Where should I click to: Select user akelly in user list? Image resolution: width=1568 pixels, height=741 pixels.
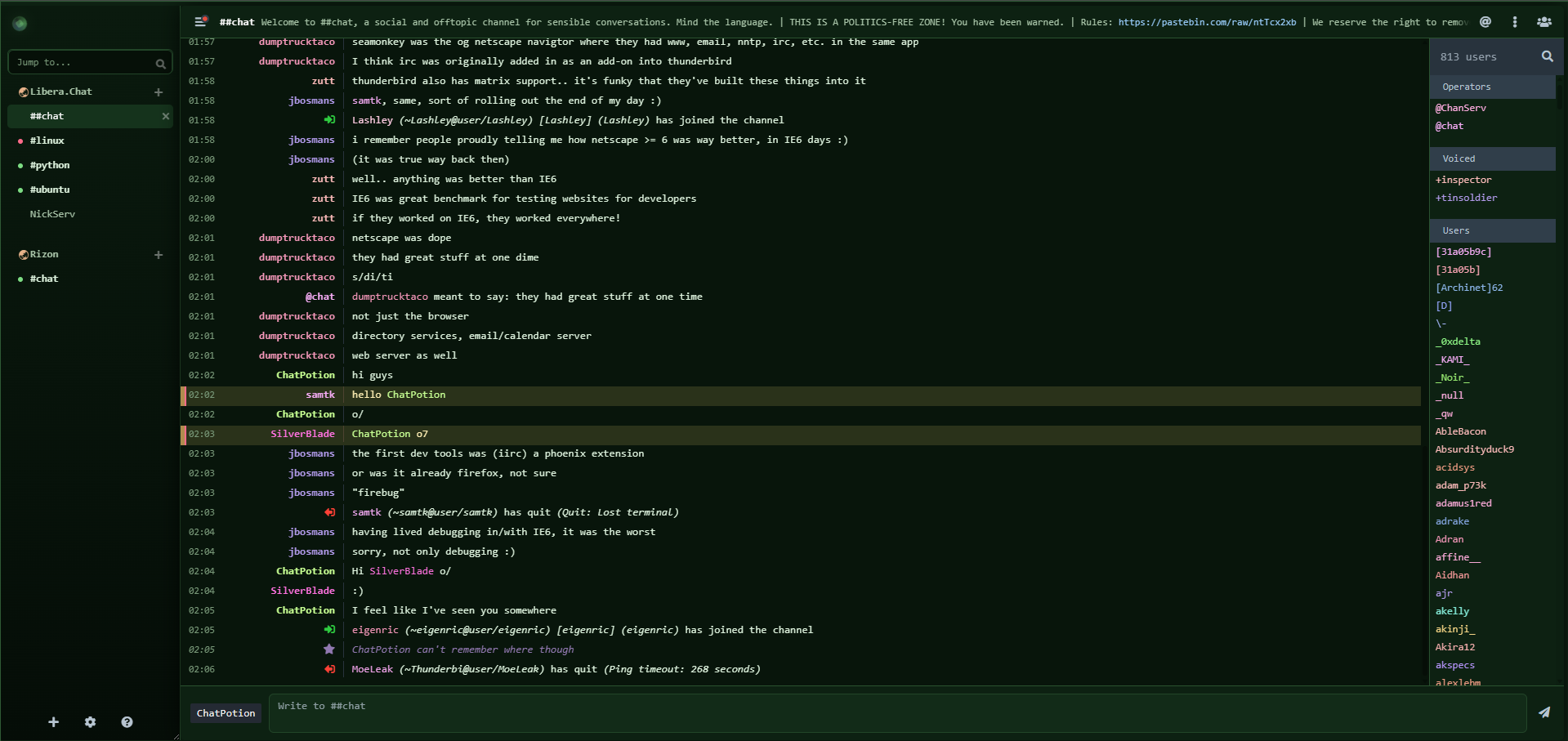tap(1452, 611)
